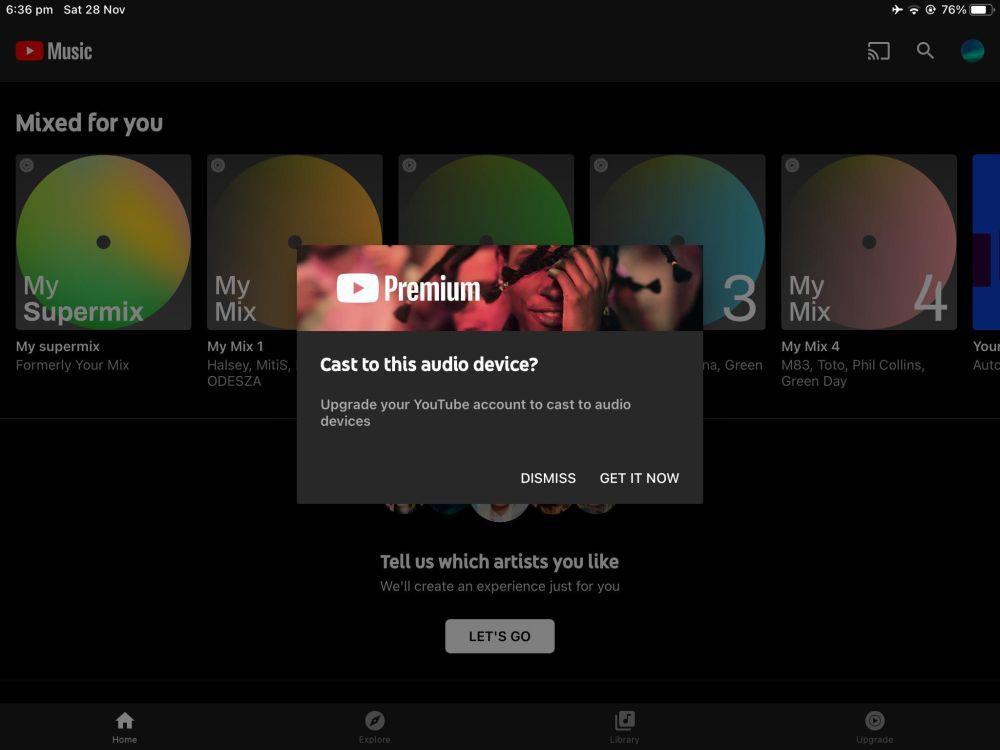Tap the battery indicator in status bar
Screen dimensions: 1000x750
pyautogui.click(x=982, y=10)
